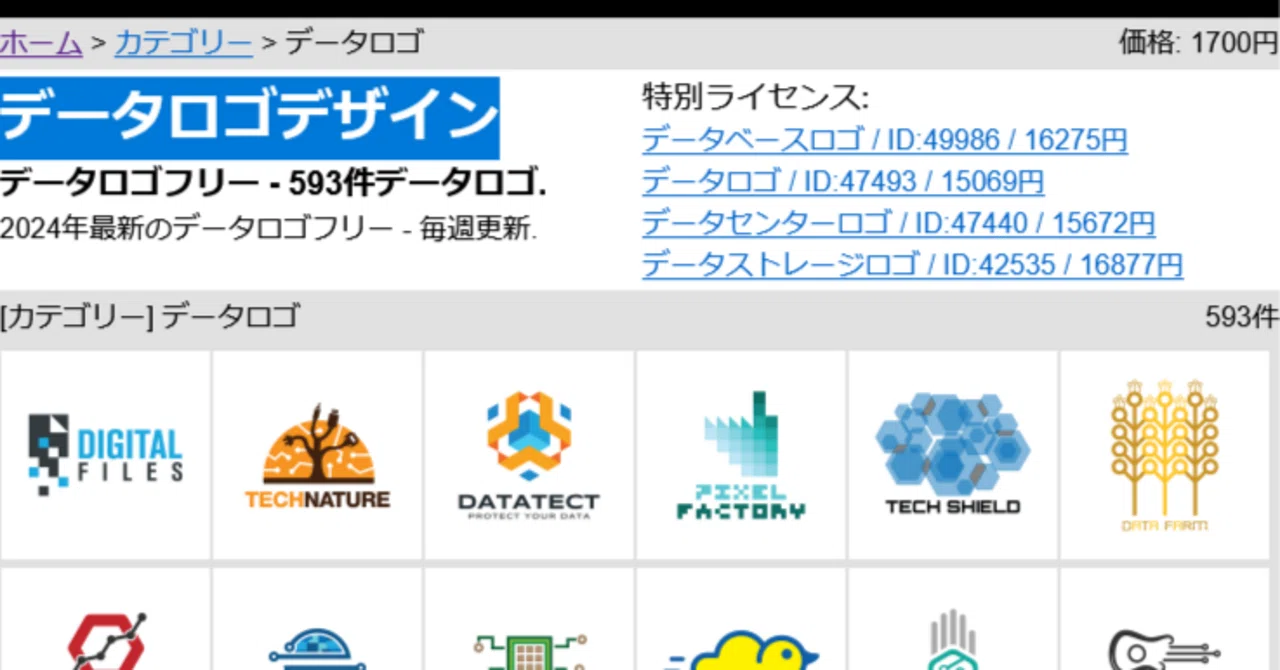The width and height of the screenshot is (1280, 670).
Task: Select the Digital Files logo thumbnail
Action: pos(106,455)
